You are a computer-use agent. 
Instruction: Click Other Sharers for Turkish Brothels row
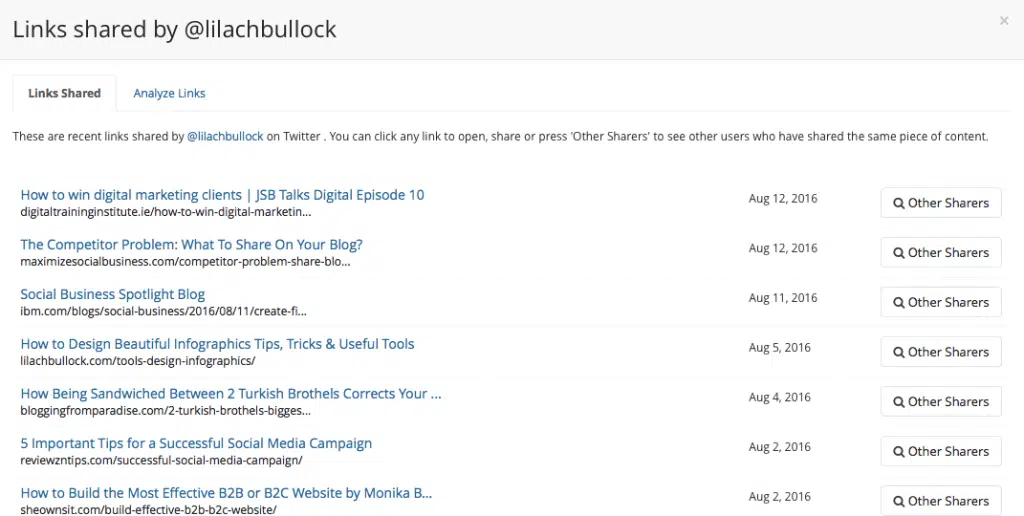click(941, 402)
